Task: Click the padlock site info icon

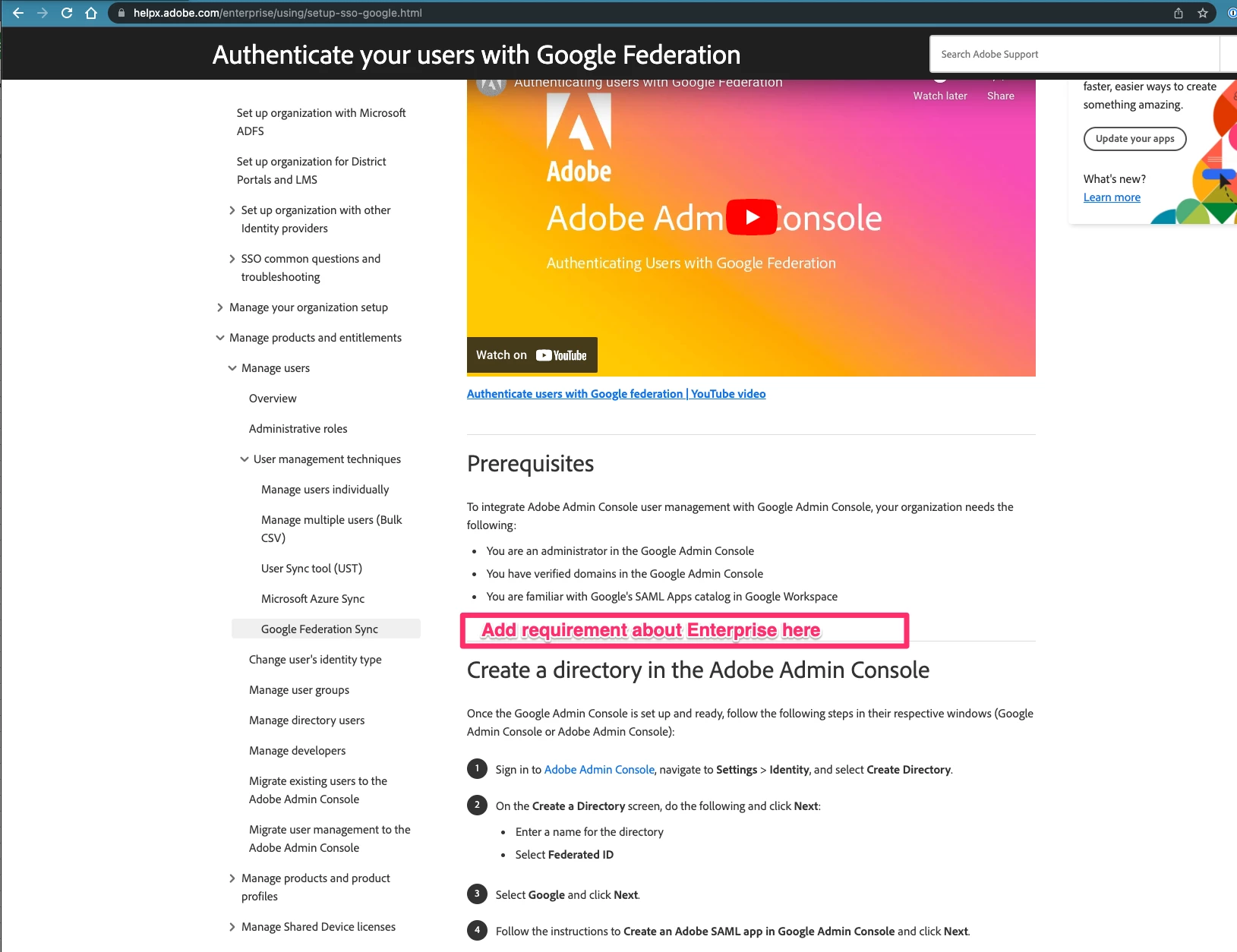Action: tap(121, 13)
